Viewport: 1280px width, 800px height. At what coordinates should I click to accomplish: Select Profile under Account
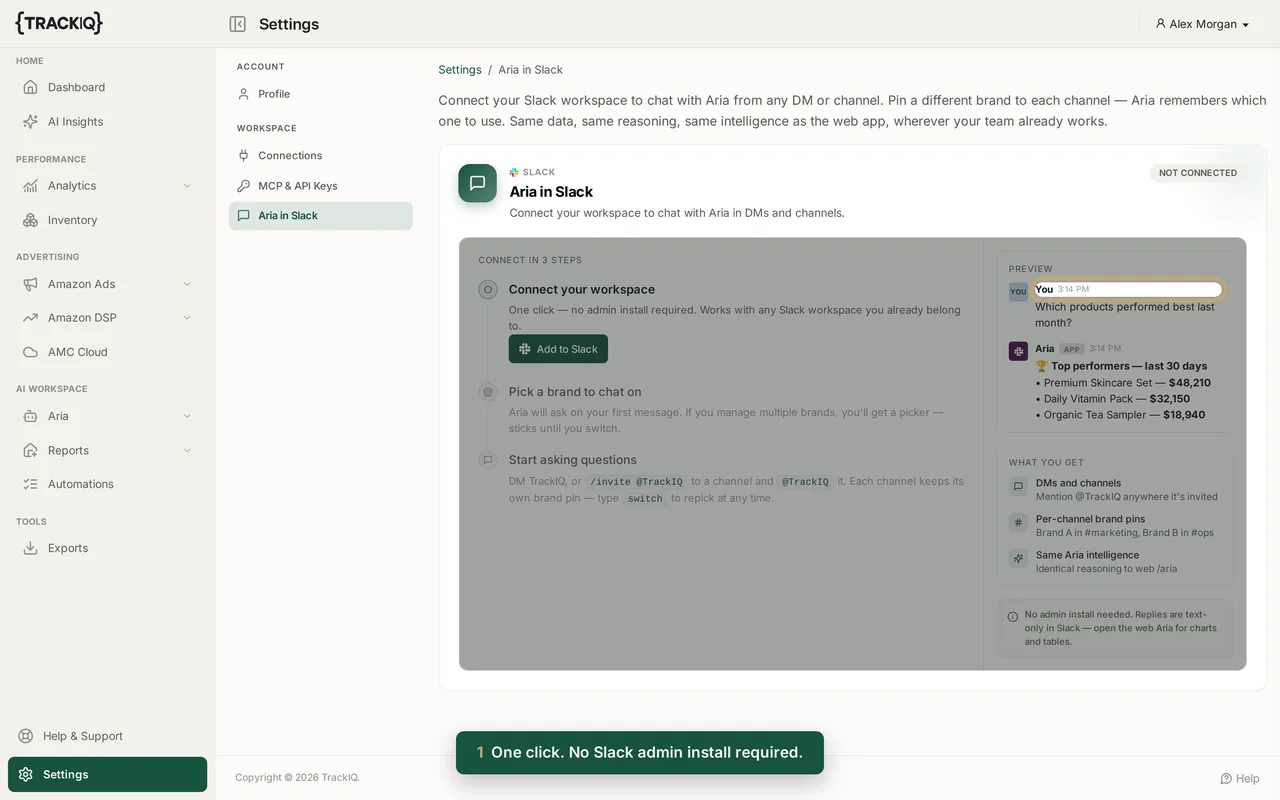pyautogui.click(x=320, y=94)
